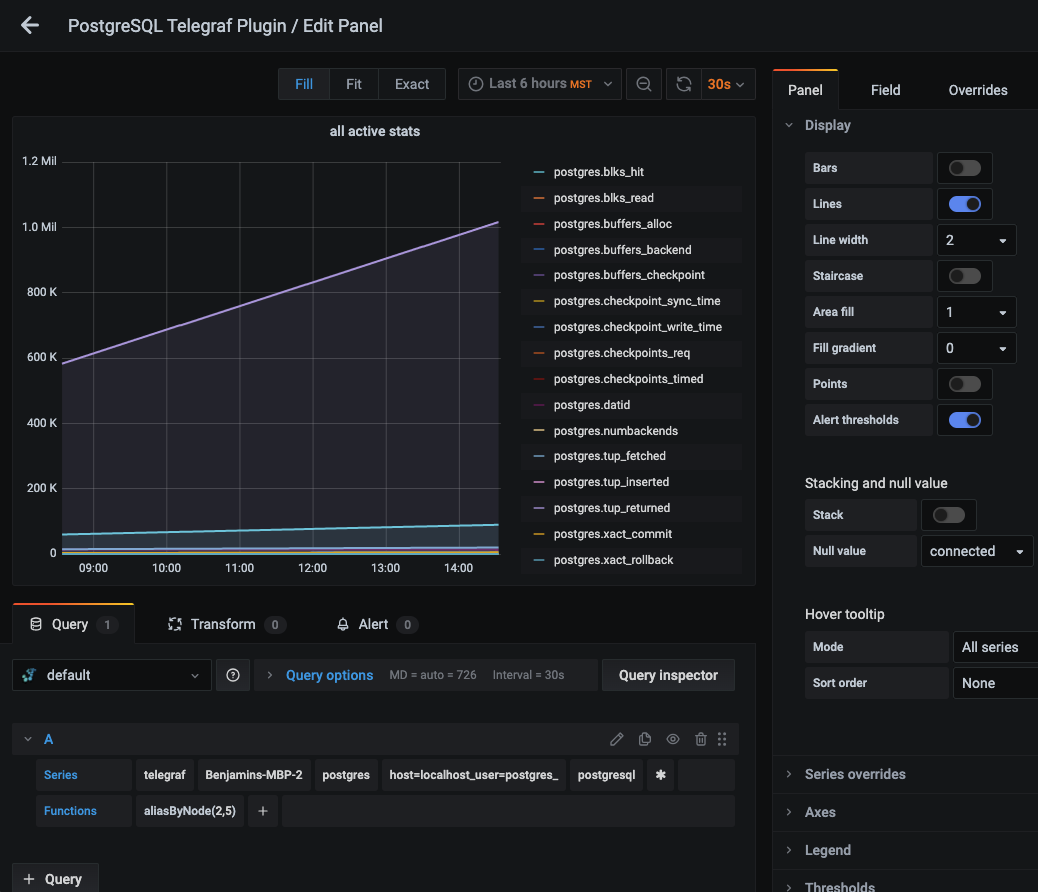Click postgres.xact_commit legend color swatch
Screen dimensions: 1038x892
click(539, 534)
